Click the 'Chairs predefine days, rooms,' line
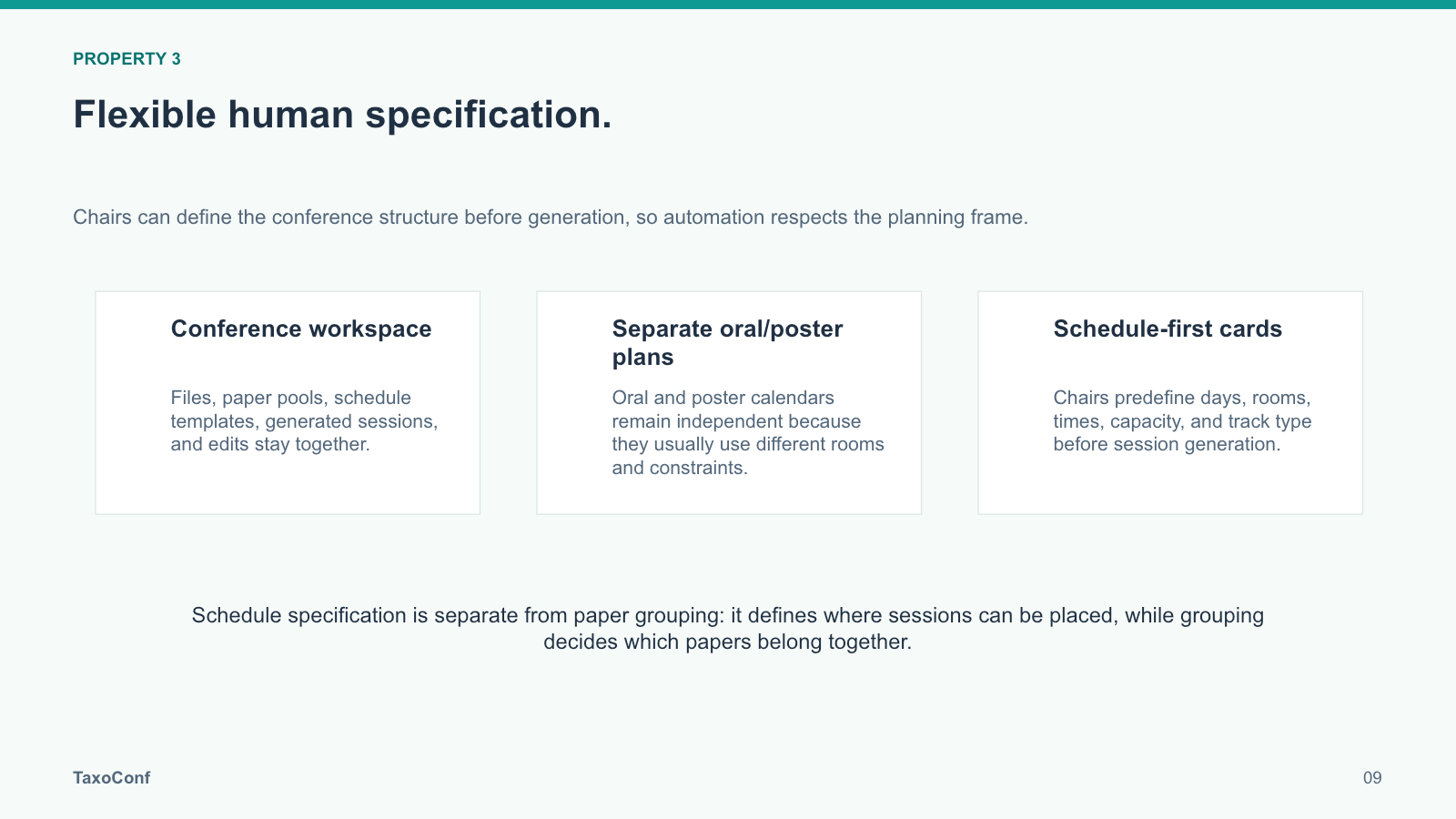The width and height of the screenshot is (1456, 819). 1182,398
